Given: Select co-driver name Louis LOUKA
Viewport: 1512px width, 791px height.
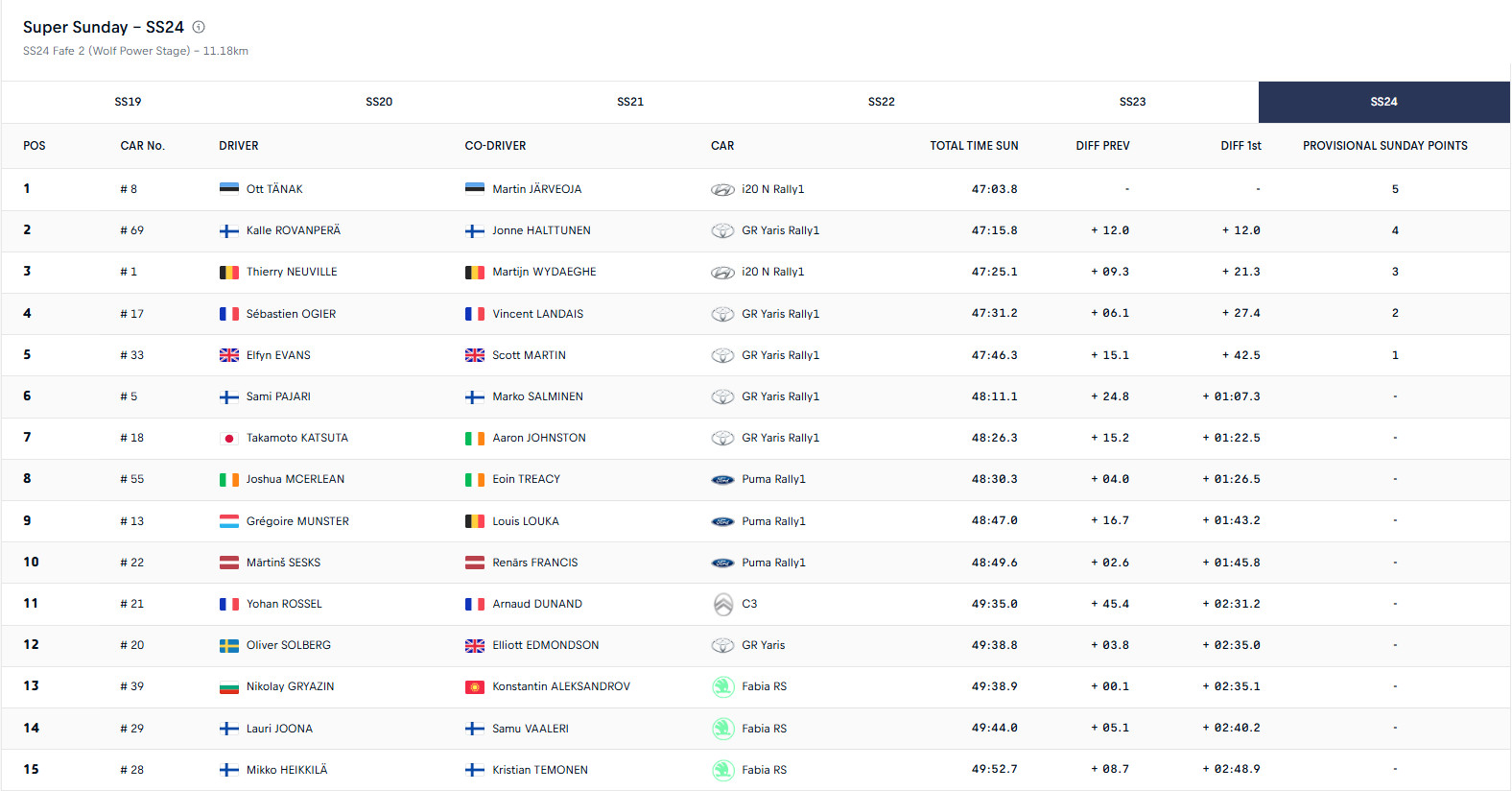Looking at the screenshot, I should [526, 521].
